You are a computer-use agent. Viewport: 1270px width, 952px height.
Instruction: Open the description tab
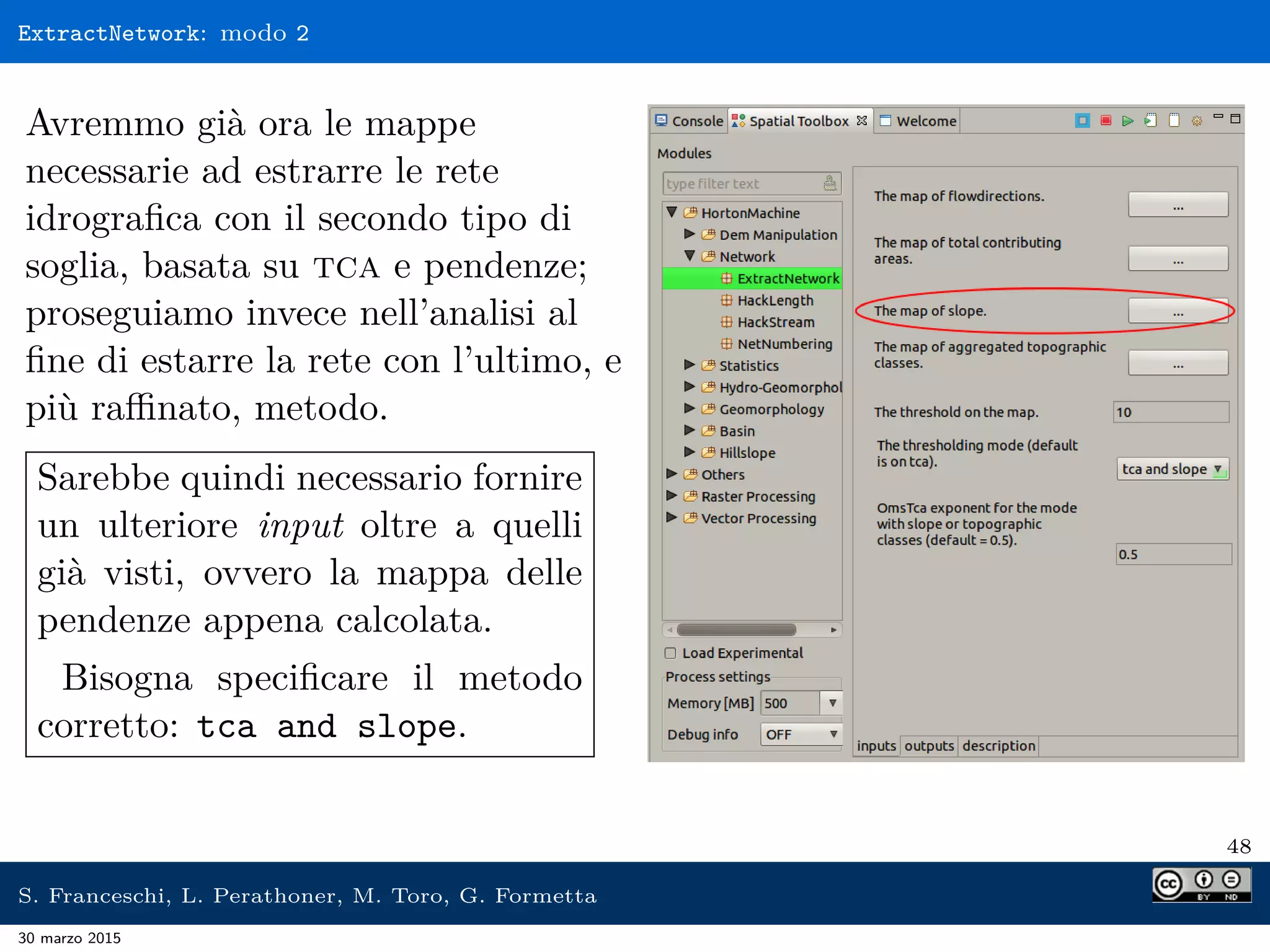coord(998,746)
